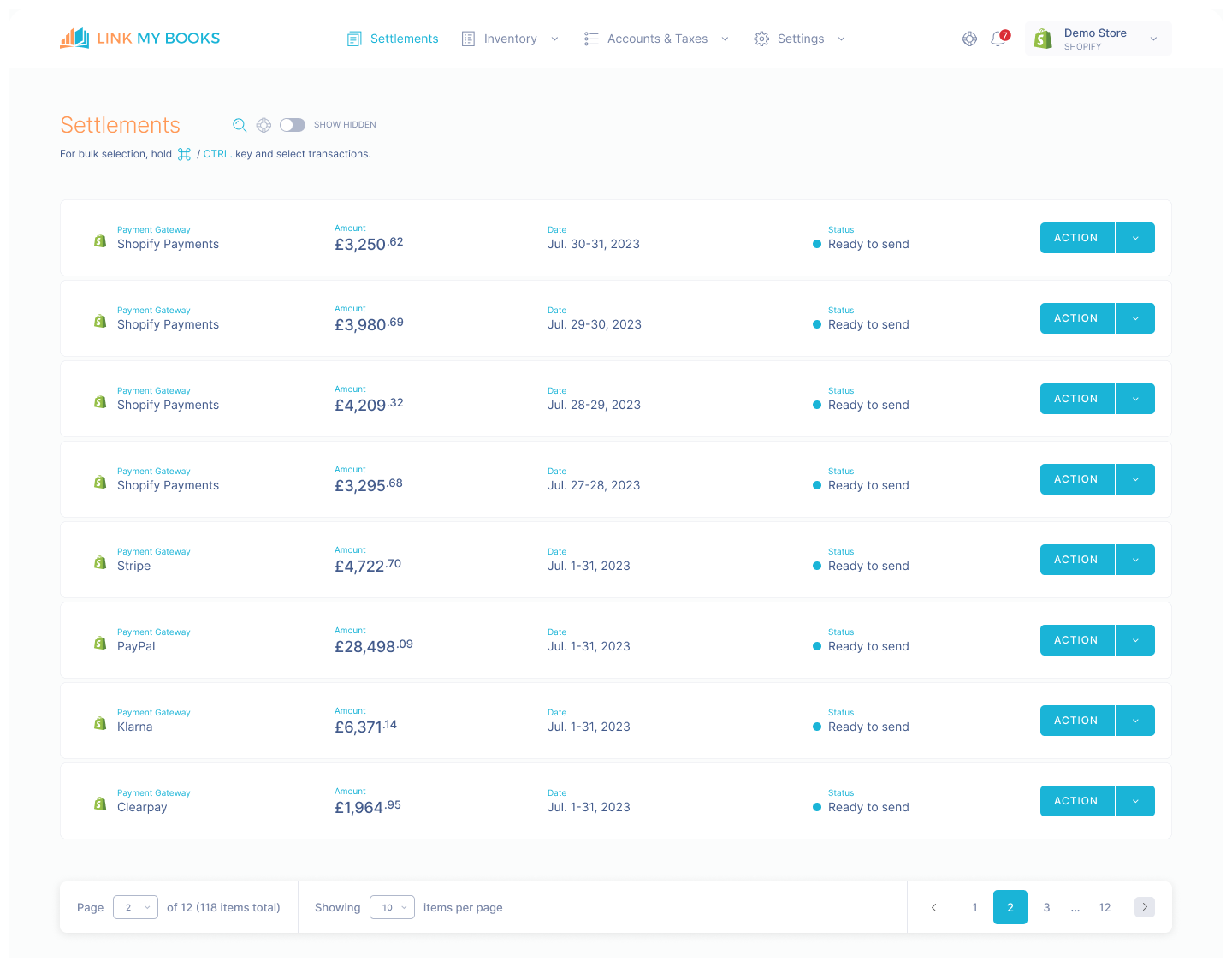
Task: Click Shopify icon on Klarna row
Action: pos(100,723)
